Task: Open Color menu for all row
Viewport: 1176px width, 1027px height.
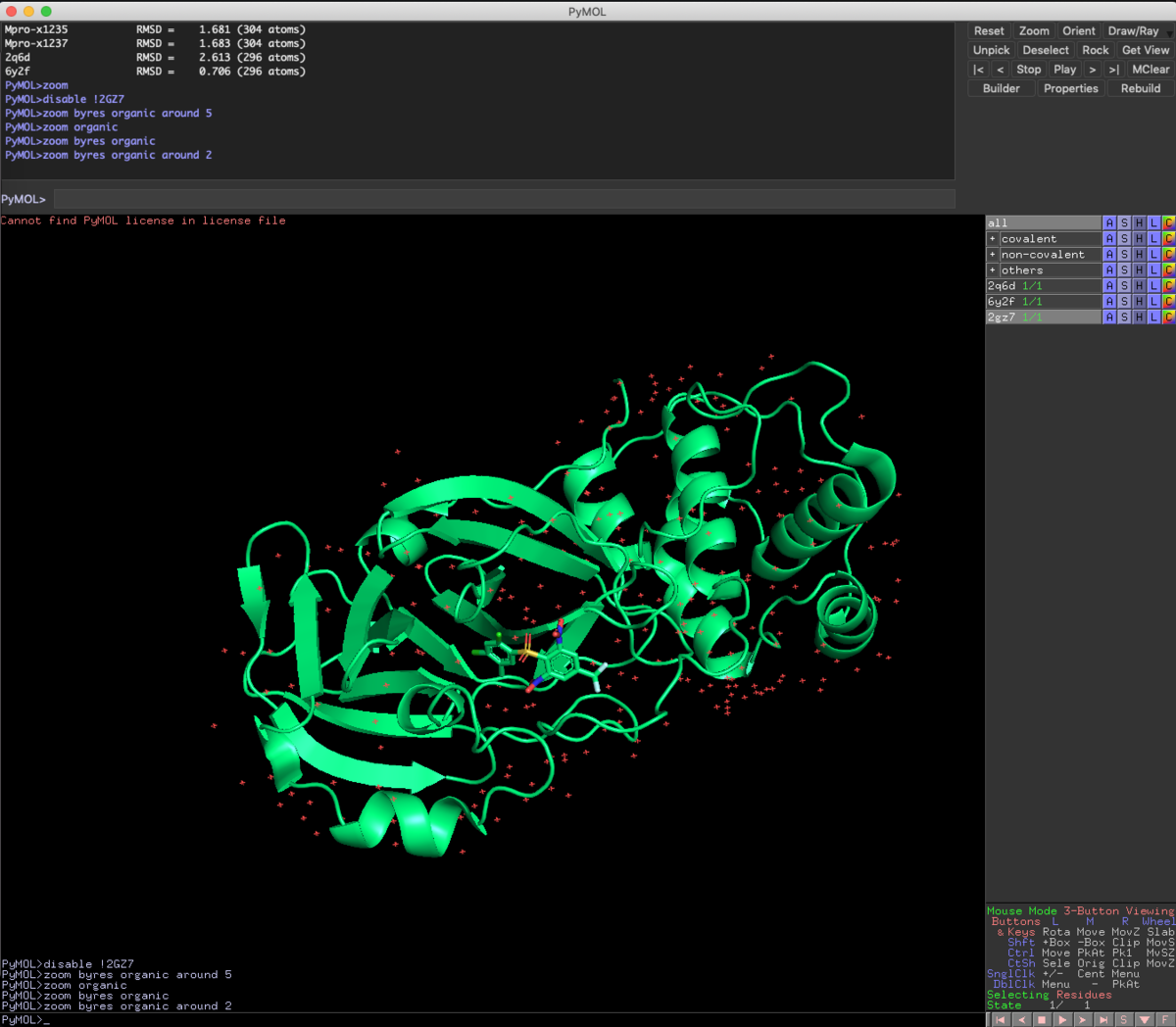Action: [x=1168, y=223]
